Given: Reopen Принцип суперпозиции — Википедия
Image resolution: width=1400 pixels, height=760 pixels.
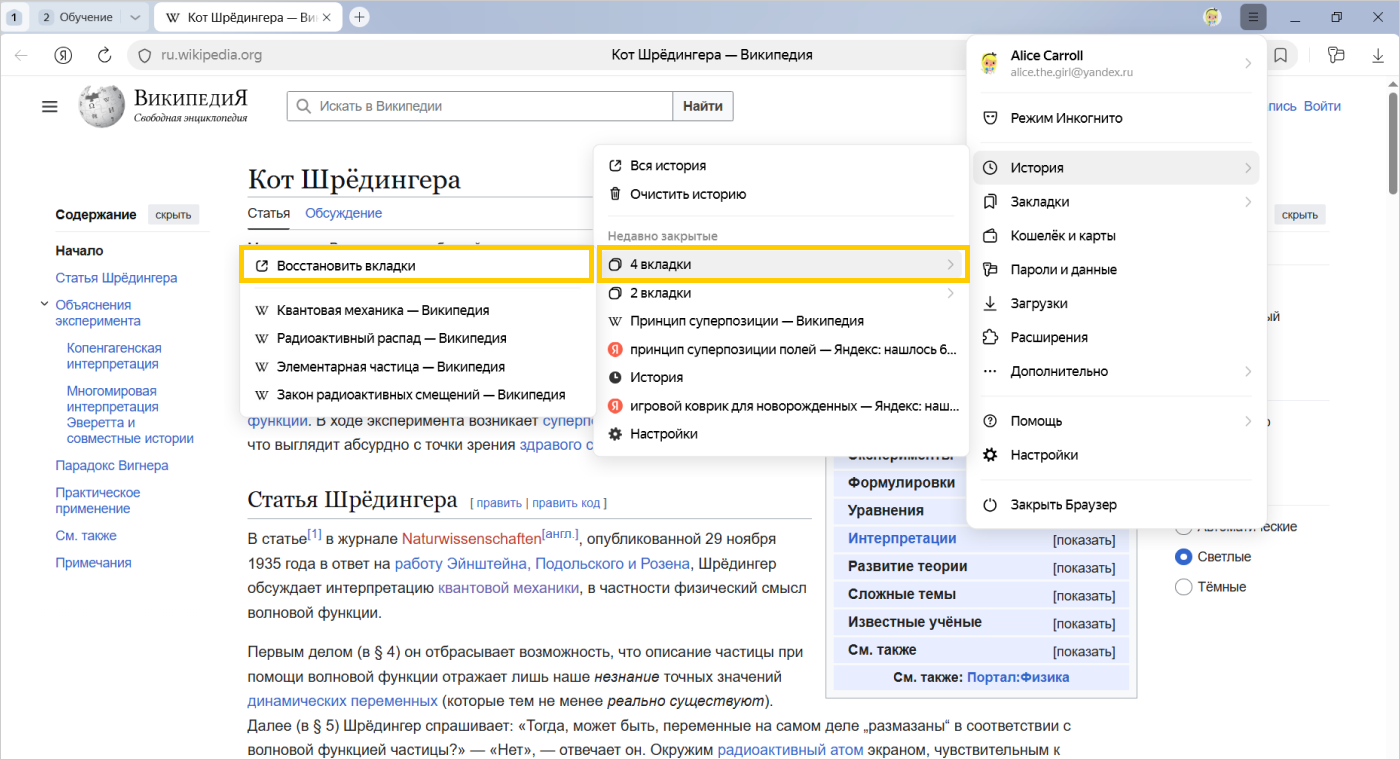Looking at the screenshot, I should (783, 321).
